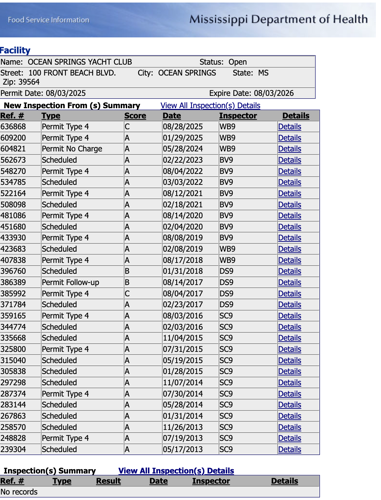Open Details link for inspection 344774

click(289, 327)
